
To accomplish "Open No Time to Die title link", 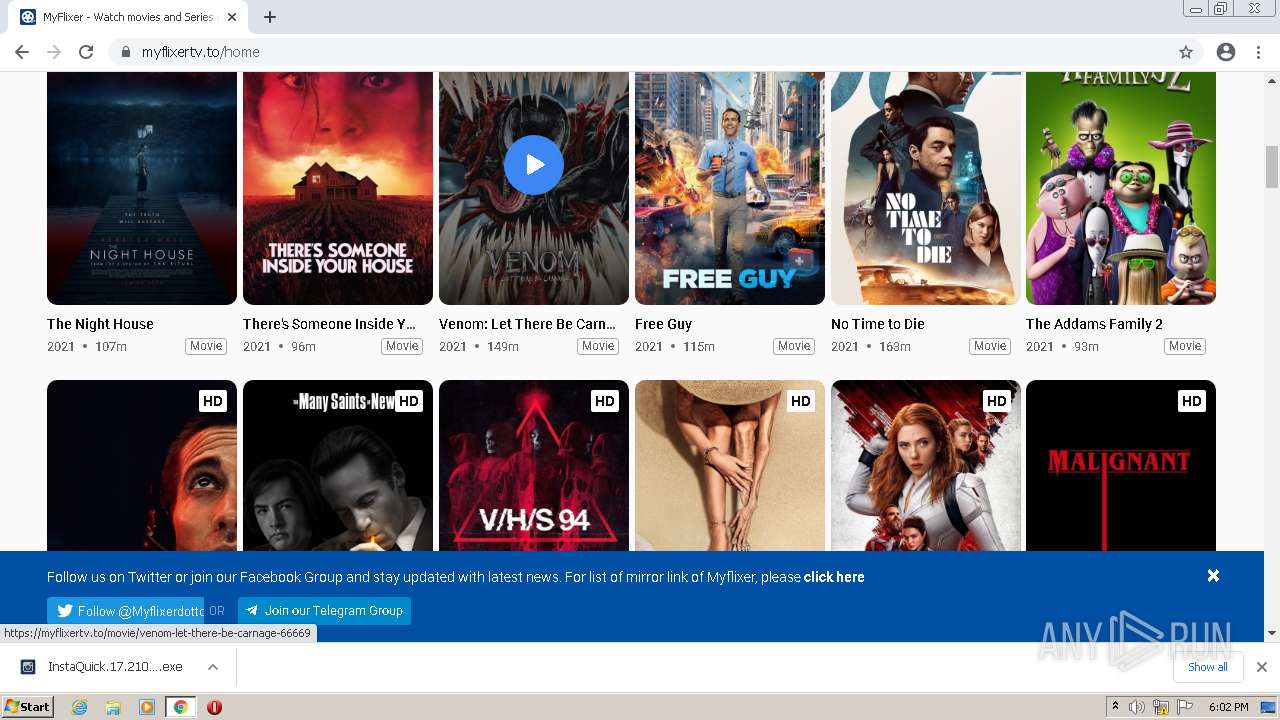I will click(x=878, y=324).
